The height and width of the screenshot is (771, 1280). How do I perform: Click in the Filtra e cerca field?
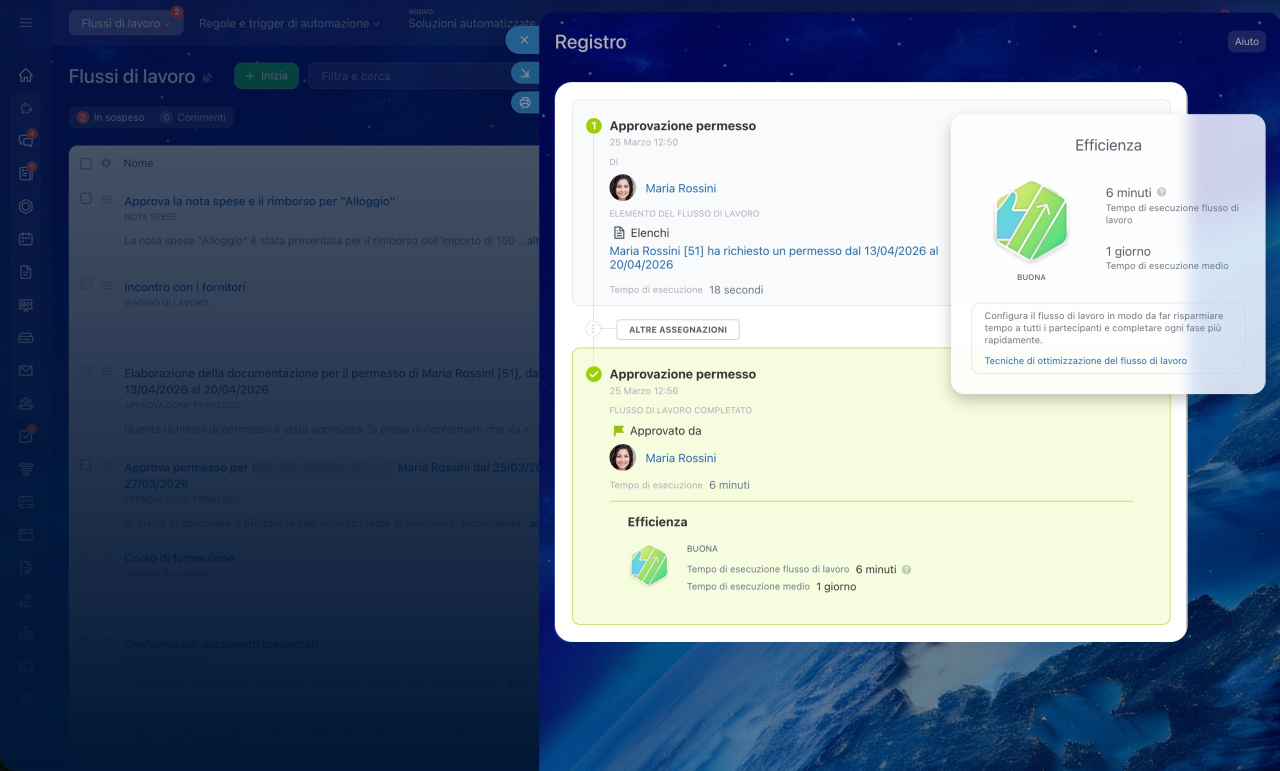(410, 76)
